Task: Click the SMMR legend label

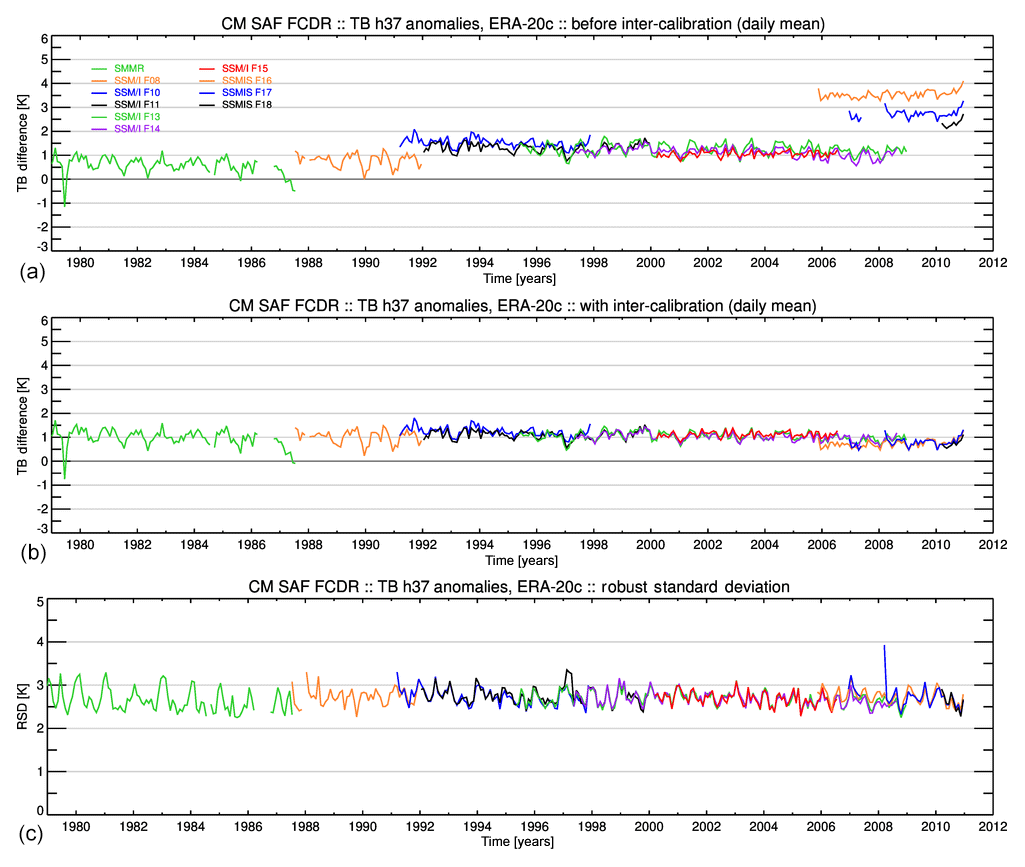Action: click(129, 68)
